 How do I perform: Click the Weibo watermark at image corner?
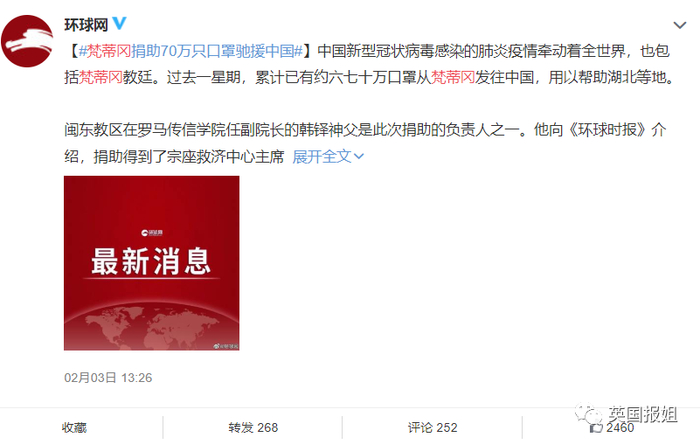225,346
